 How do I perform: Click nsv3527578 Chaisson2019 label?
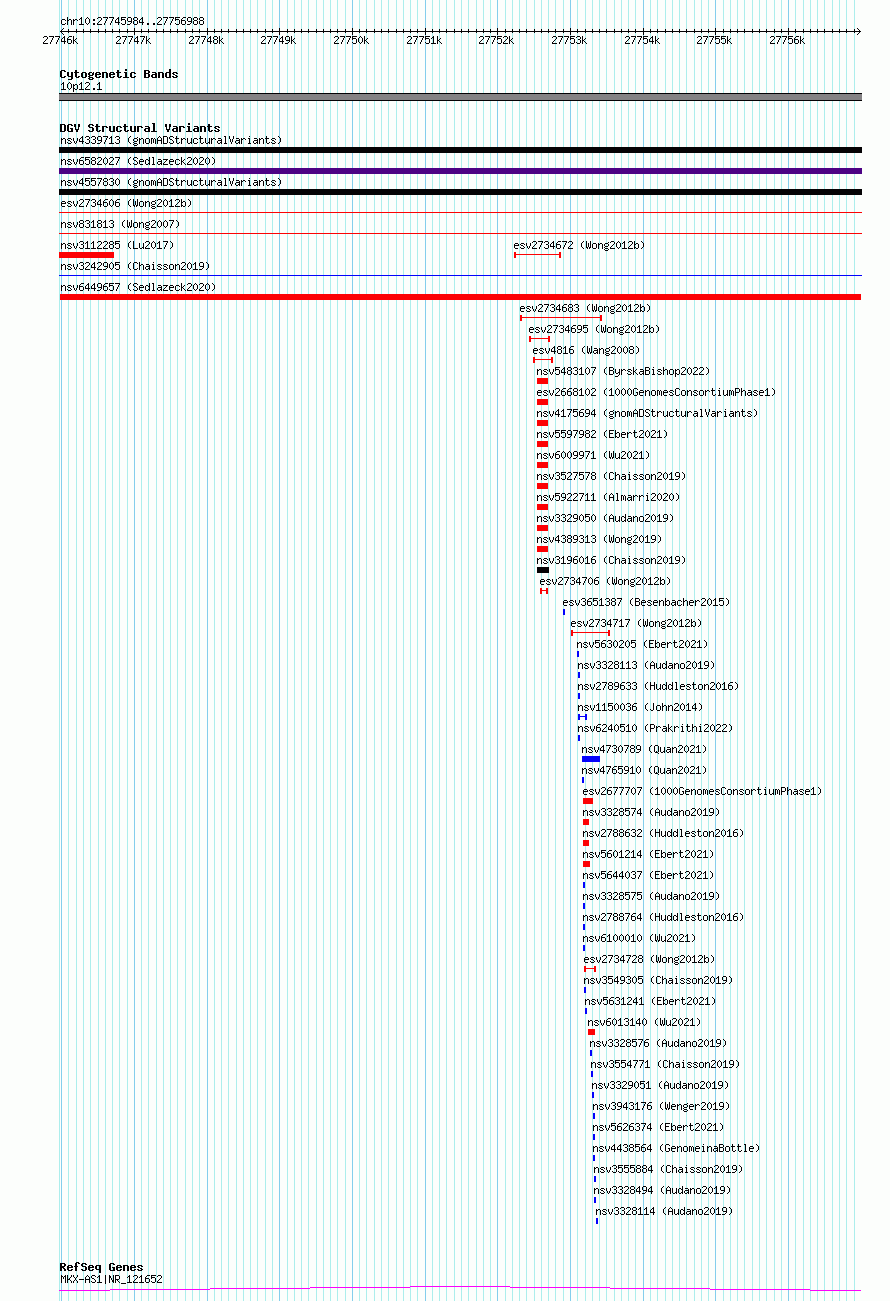(611, 476)
